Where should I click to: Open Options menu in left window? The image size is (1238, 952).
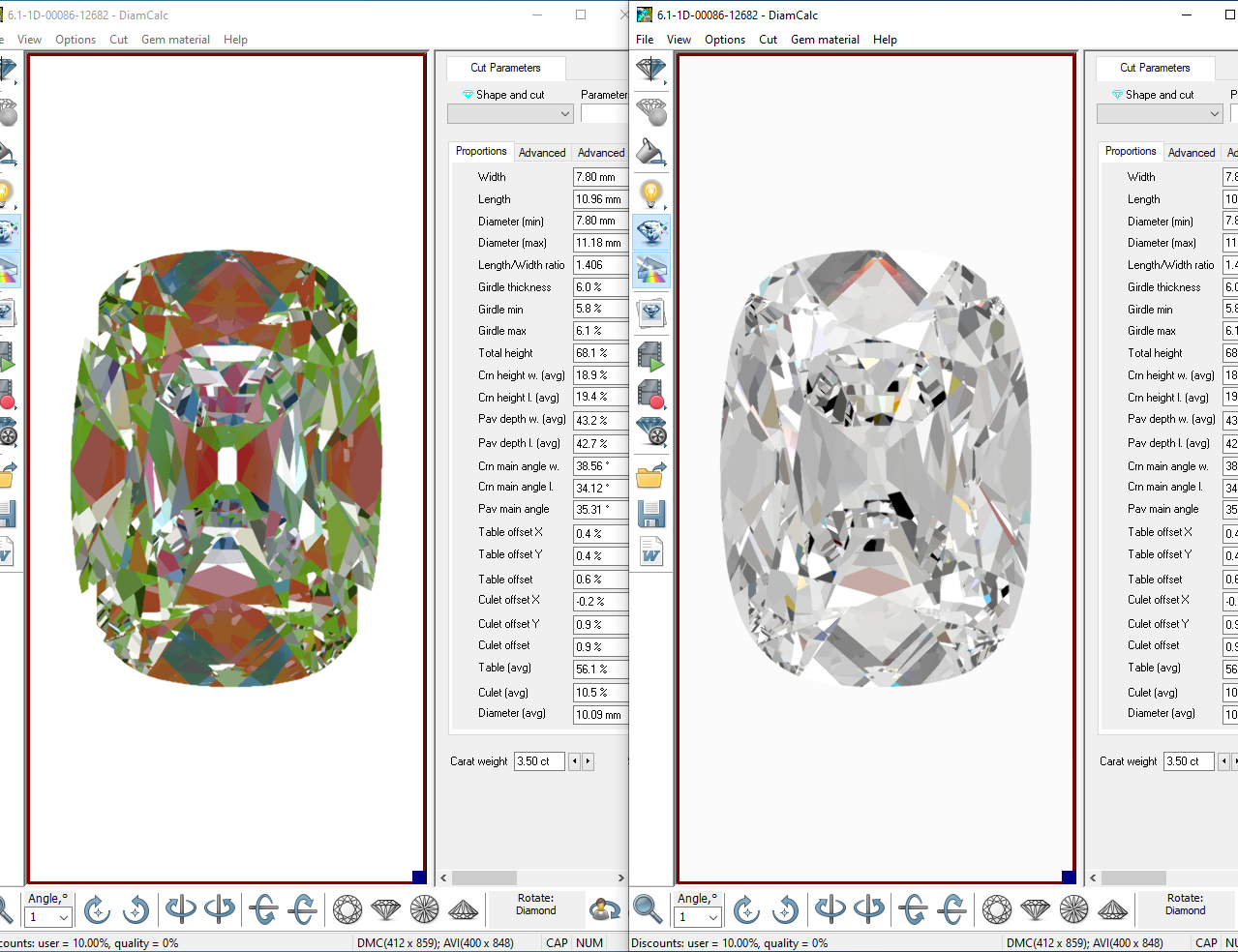click(x=75, y=40)
